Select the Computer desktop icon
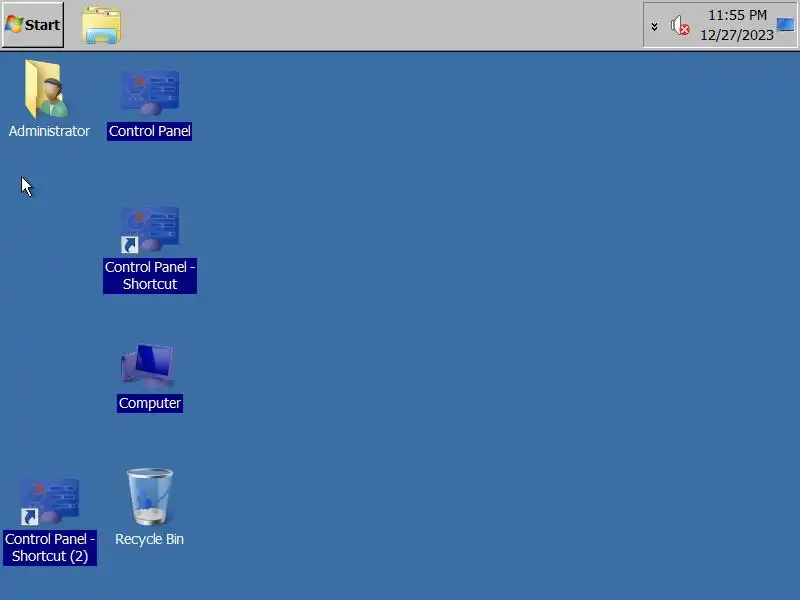The image size is (800, 600). [x=148, y=366]
